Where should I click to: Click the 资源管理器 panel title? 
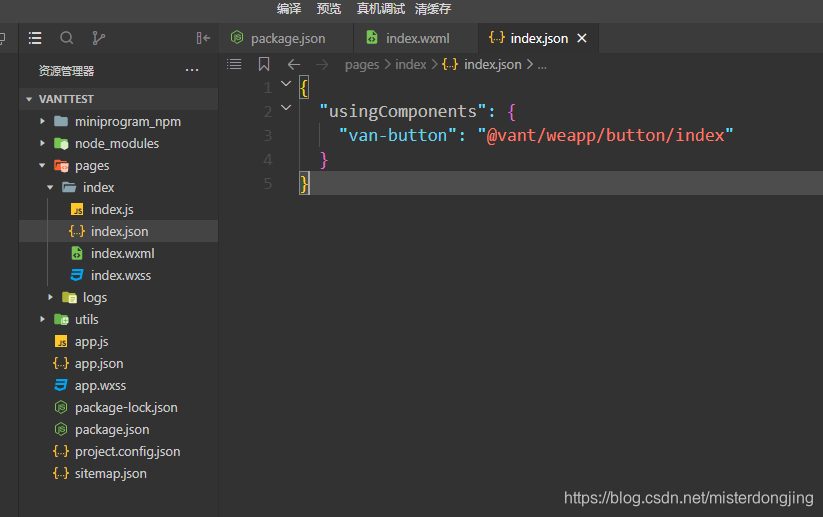click(66, 71)
